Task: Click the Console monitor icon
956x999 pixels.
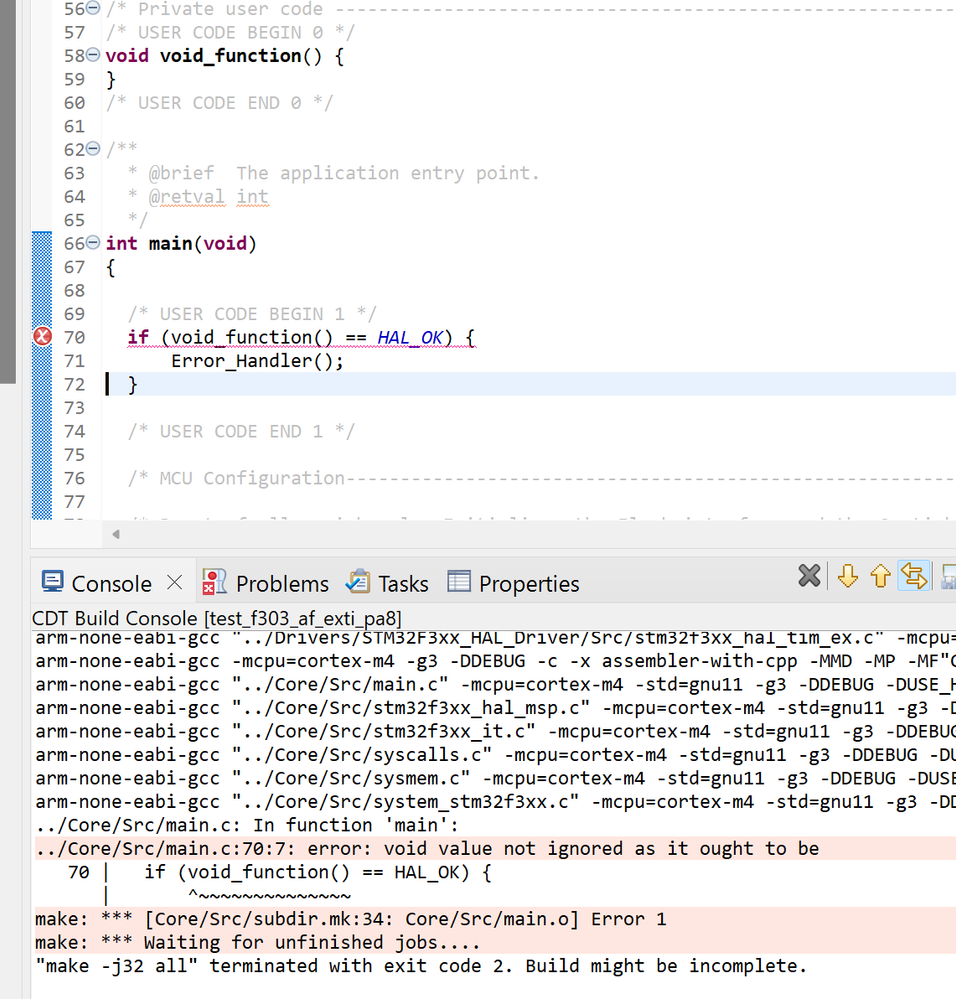Action: pos(52,582)
